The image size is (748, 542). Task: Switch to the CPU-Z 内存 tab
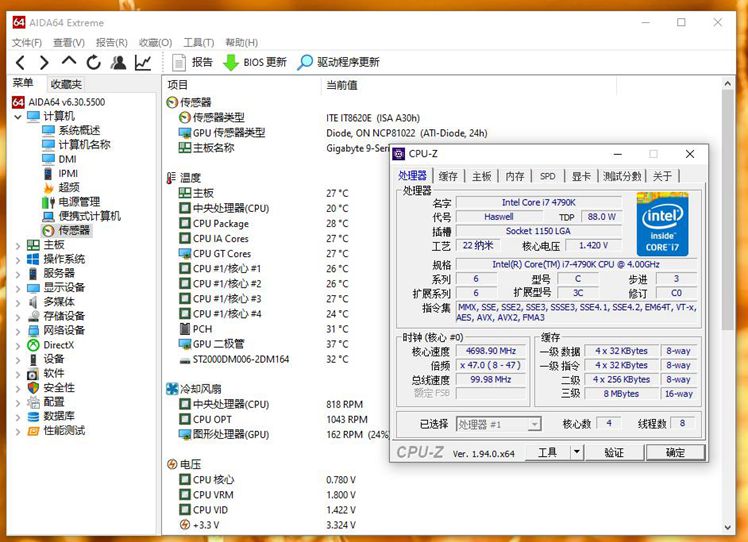coord(515,176)
